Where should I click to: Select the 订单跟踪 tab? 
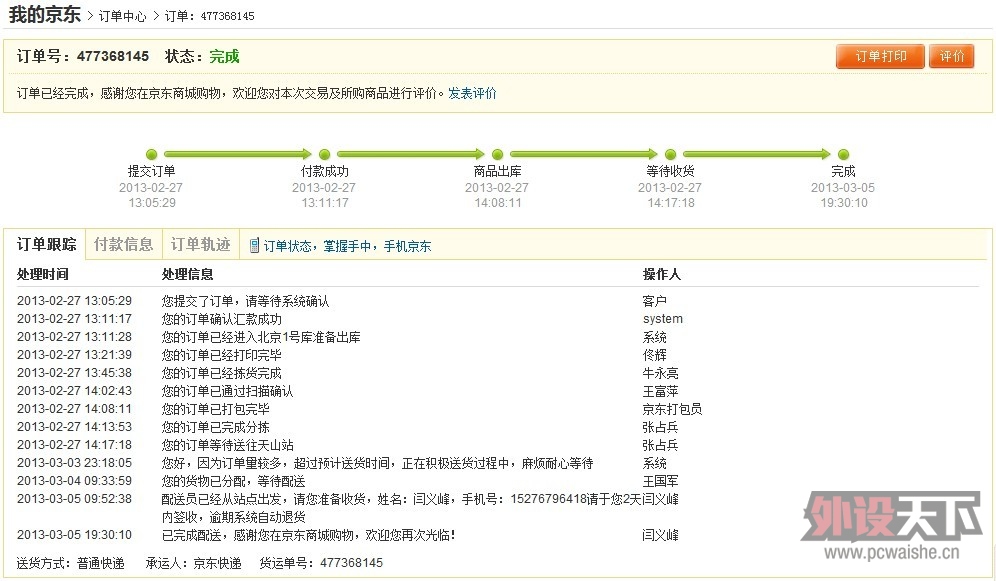coord(46,244)
